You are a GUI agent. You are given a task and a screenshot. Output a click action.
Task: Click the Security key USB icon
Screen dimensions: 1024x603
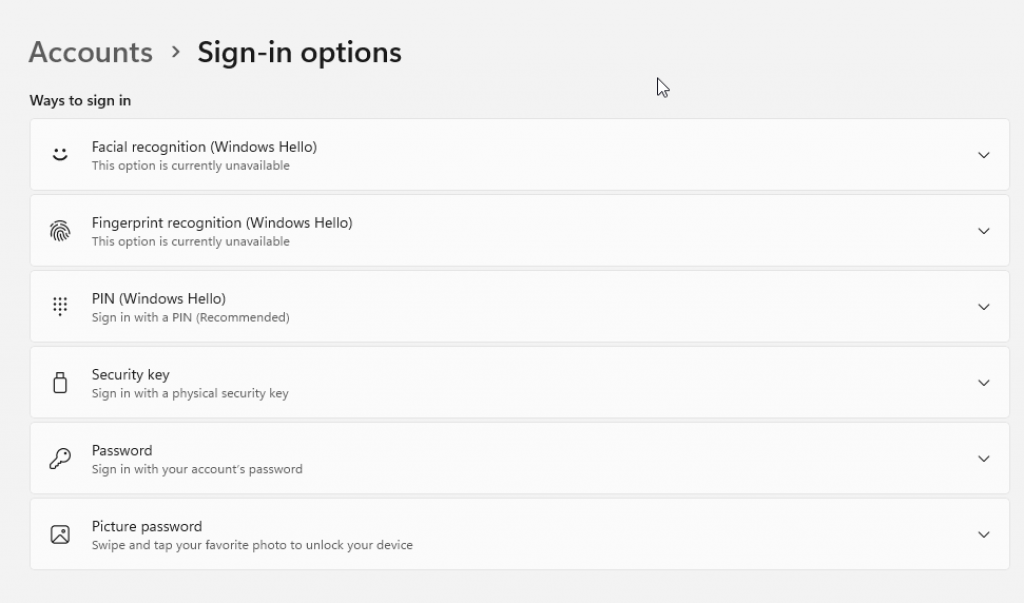tap(60, 383)
